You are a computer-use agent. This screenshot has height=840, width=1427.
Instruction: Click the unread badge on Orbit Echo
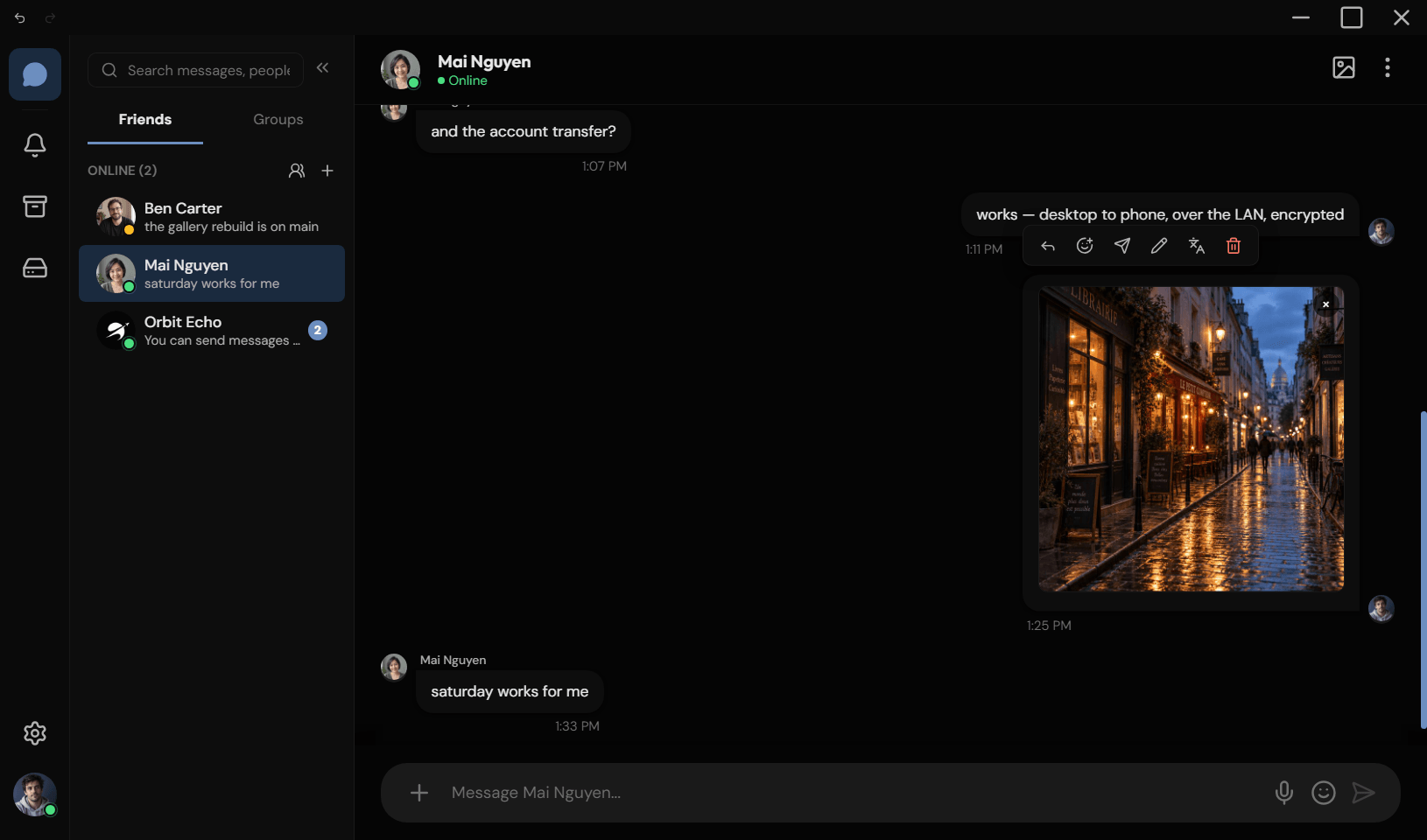tap(318, 331)
